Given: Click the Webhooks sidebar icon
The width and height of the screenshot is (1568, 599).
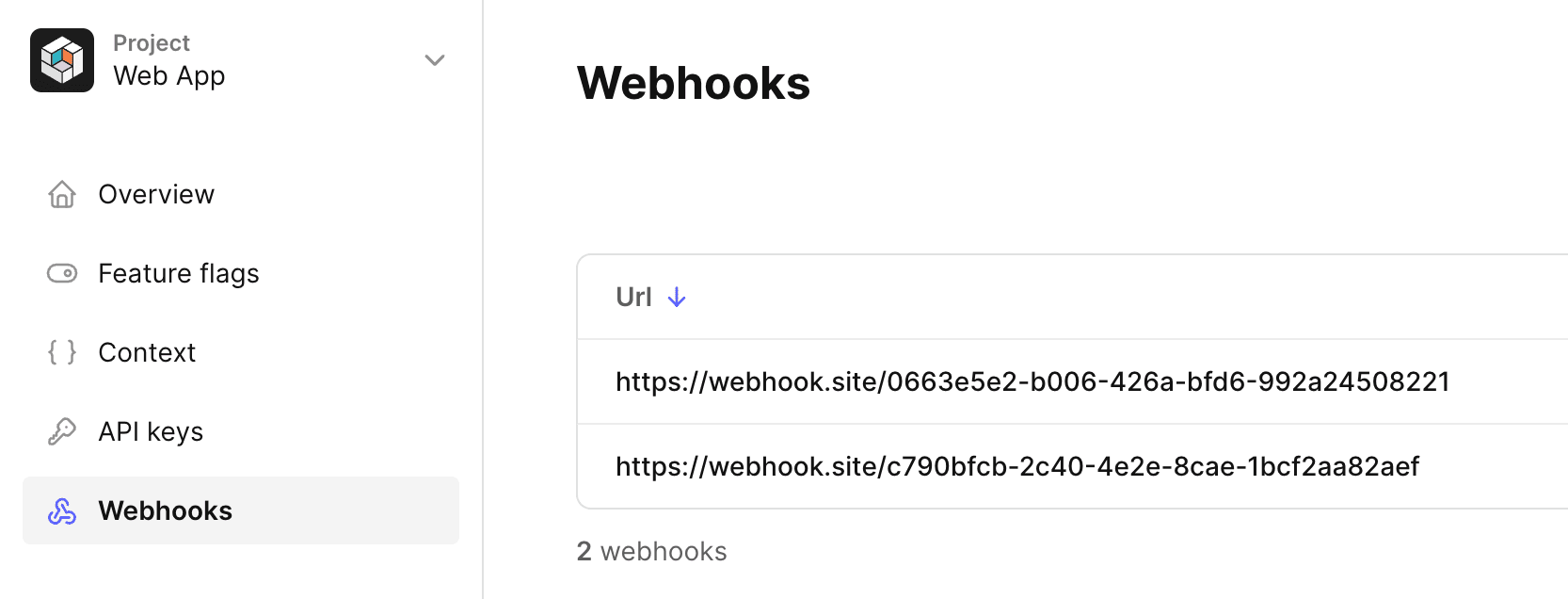Looking at the screenshot, I should coord(60,510).
